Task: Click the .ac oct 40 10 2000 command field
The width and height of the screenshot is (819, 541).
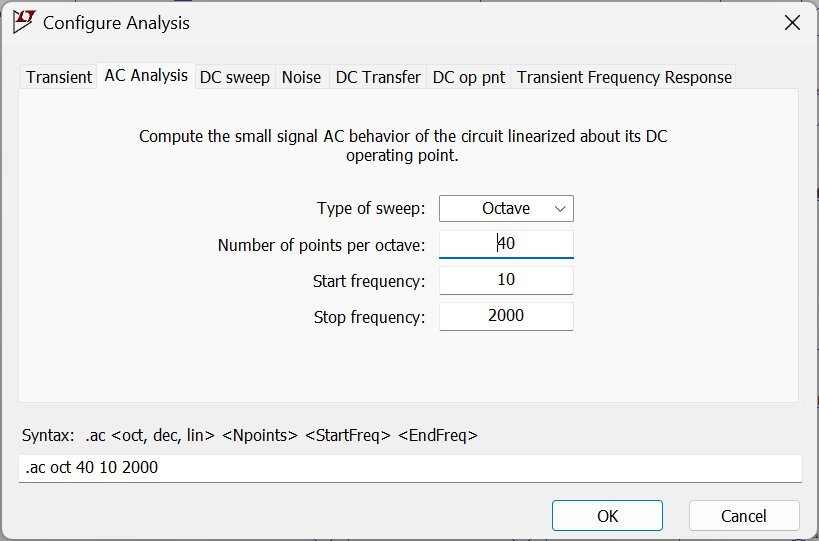Action: pyautogui.click(x=410, y=468)
